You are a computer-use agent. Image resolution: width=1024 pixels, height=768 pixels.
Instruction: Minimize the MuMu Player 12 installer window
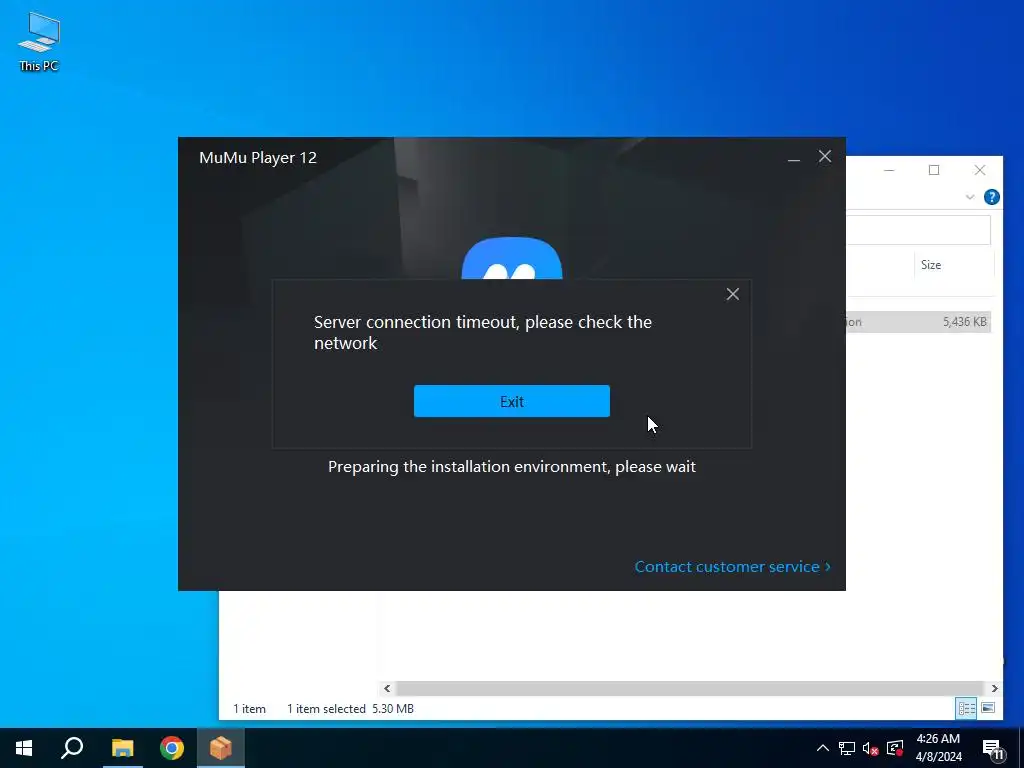pos(793,157)
